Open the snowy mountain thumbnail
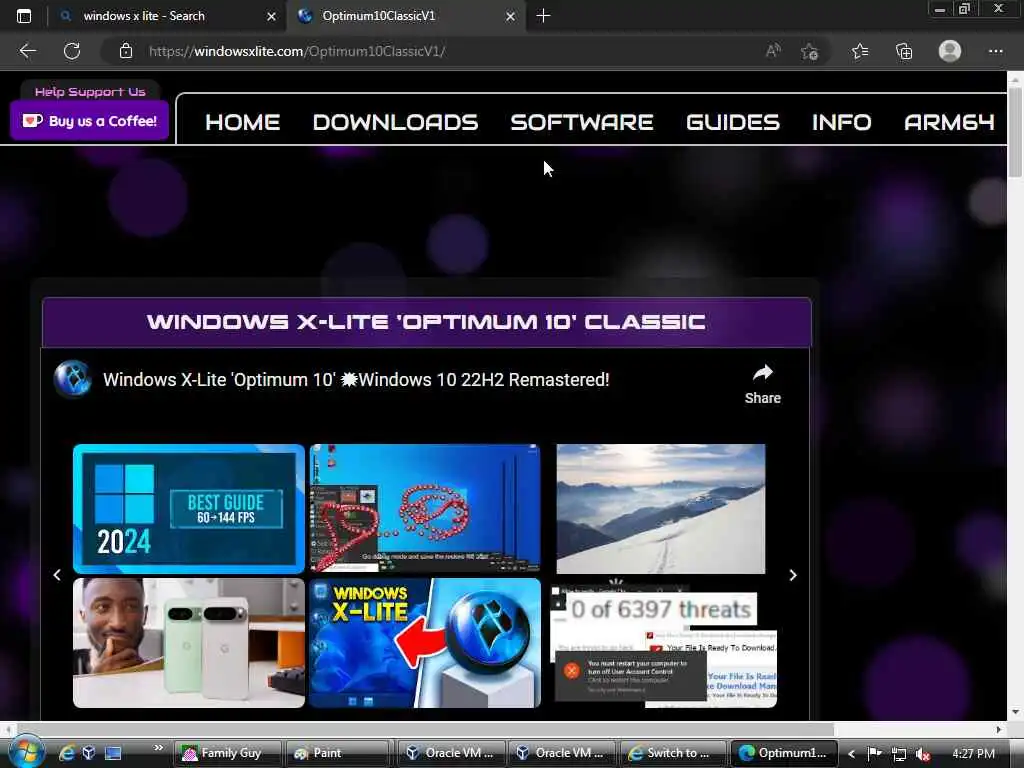The width and height of the screenshot is (1024, 768). click(x=661, y=509)
